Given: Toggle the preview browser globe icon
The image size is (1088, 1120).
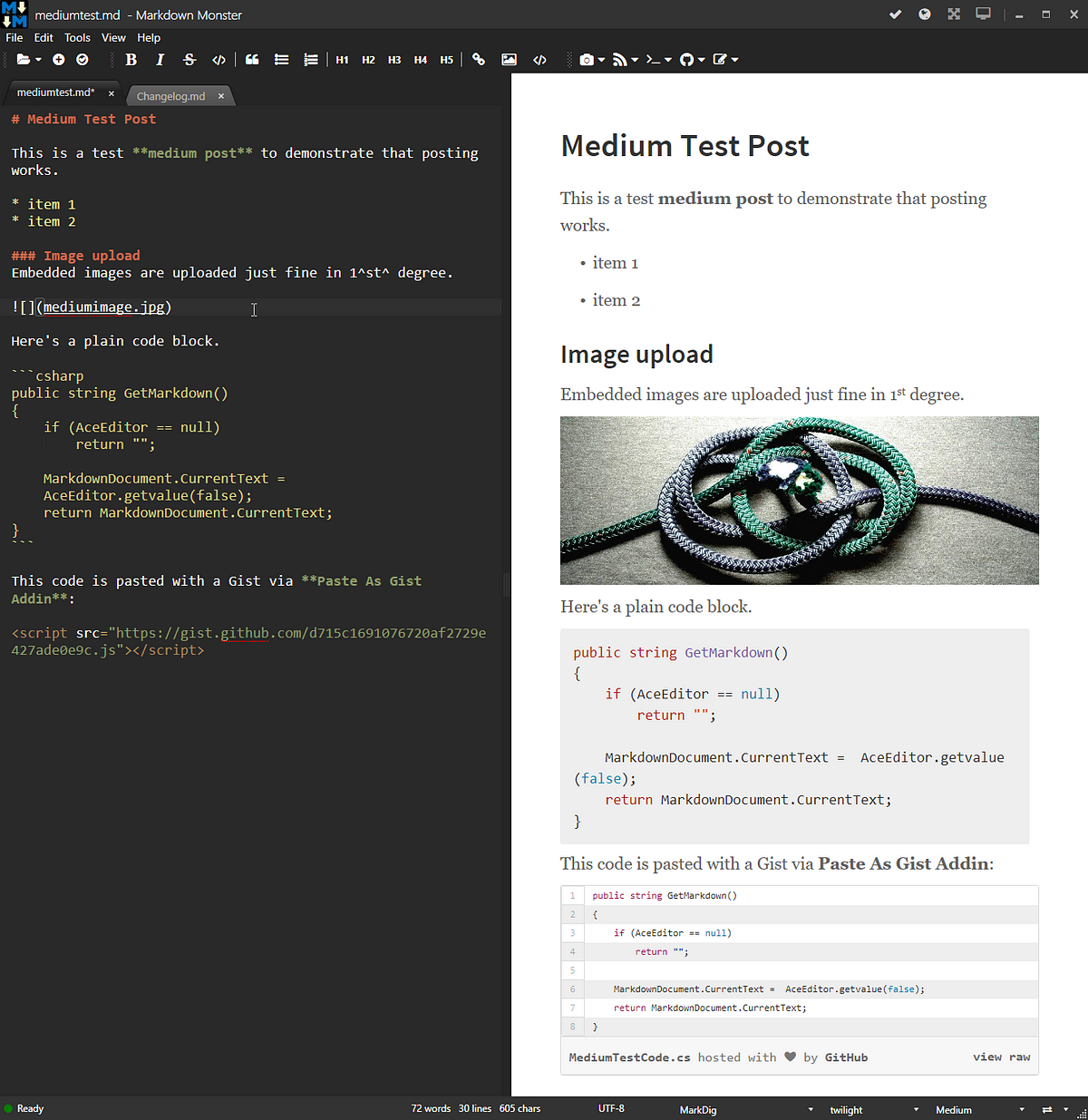Looking at the screenshot, I should [925, 15].
